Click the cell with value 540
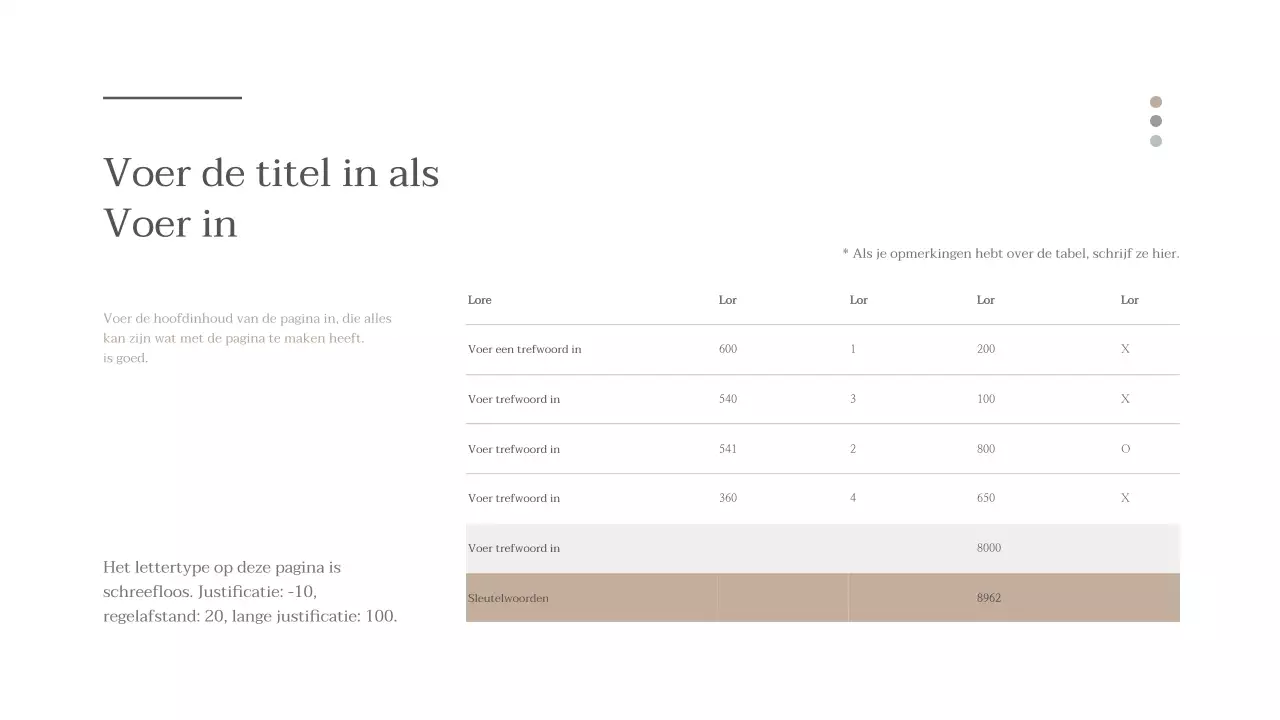 click(728, 399)
